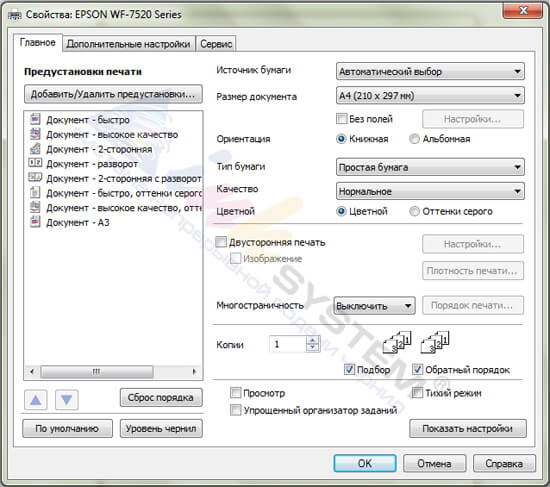Open help via 'Справка' button

pos(504,463)
